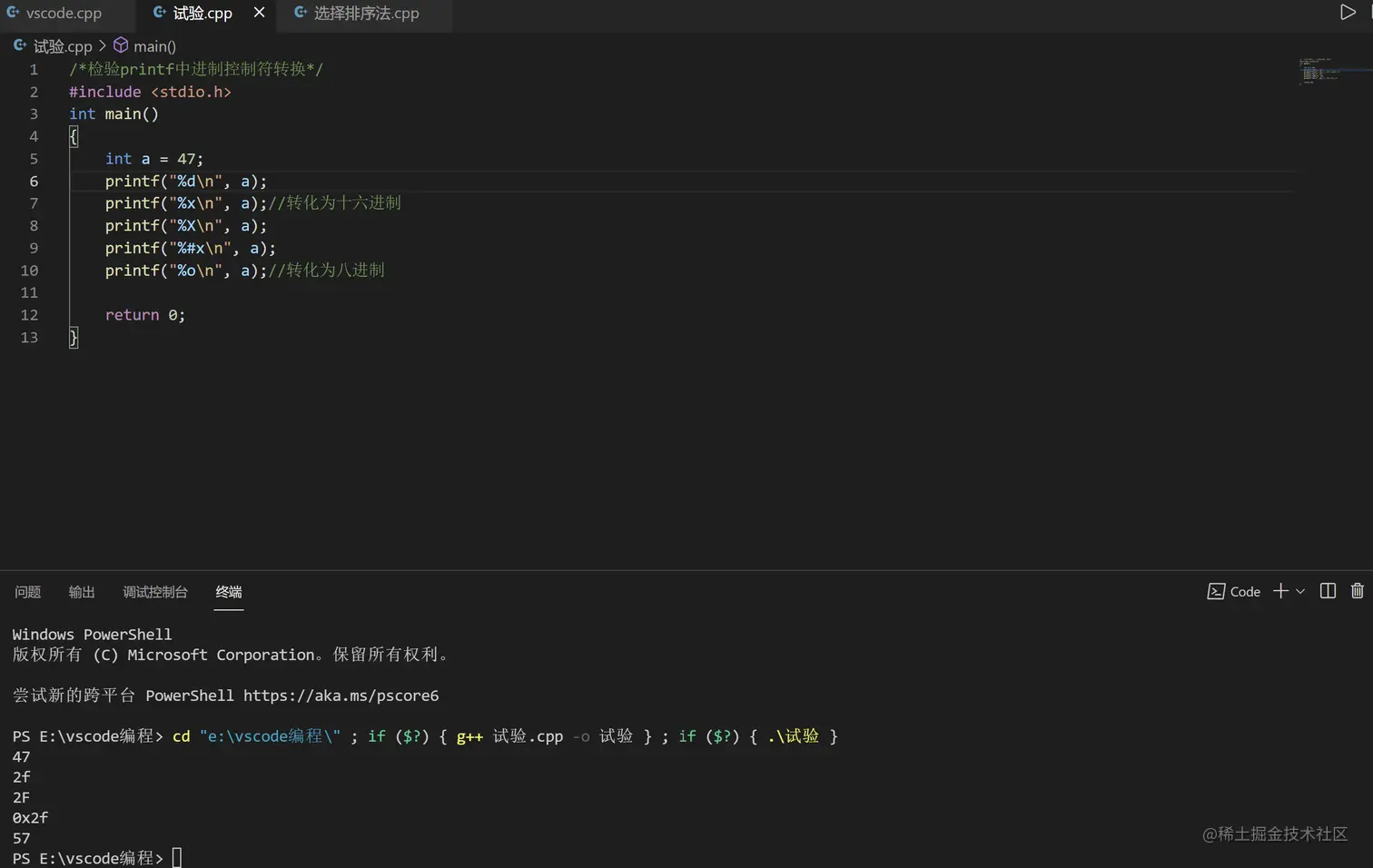Open the 问题 panel tab

[x=27, y=592]
